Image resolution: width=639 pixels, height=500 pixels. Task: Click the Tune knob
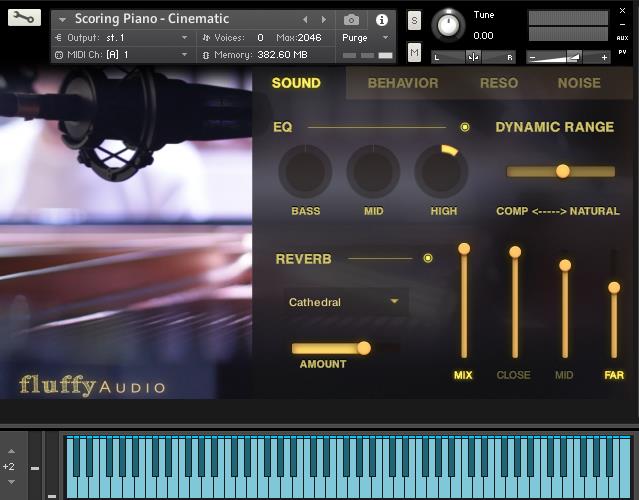(449, 24)
